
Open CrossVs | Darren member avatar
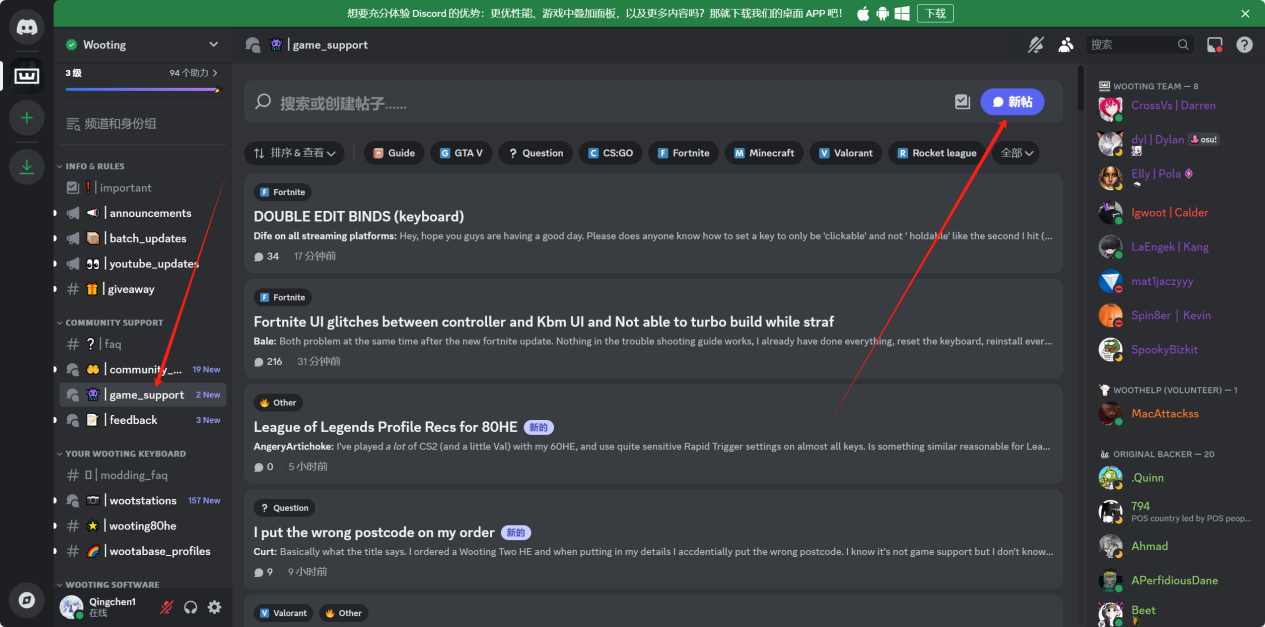(x=1110, y=108)
